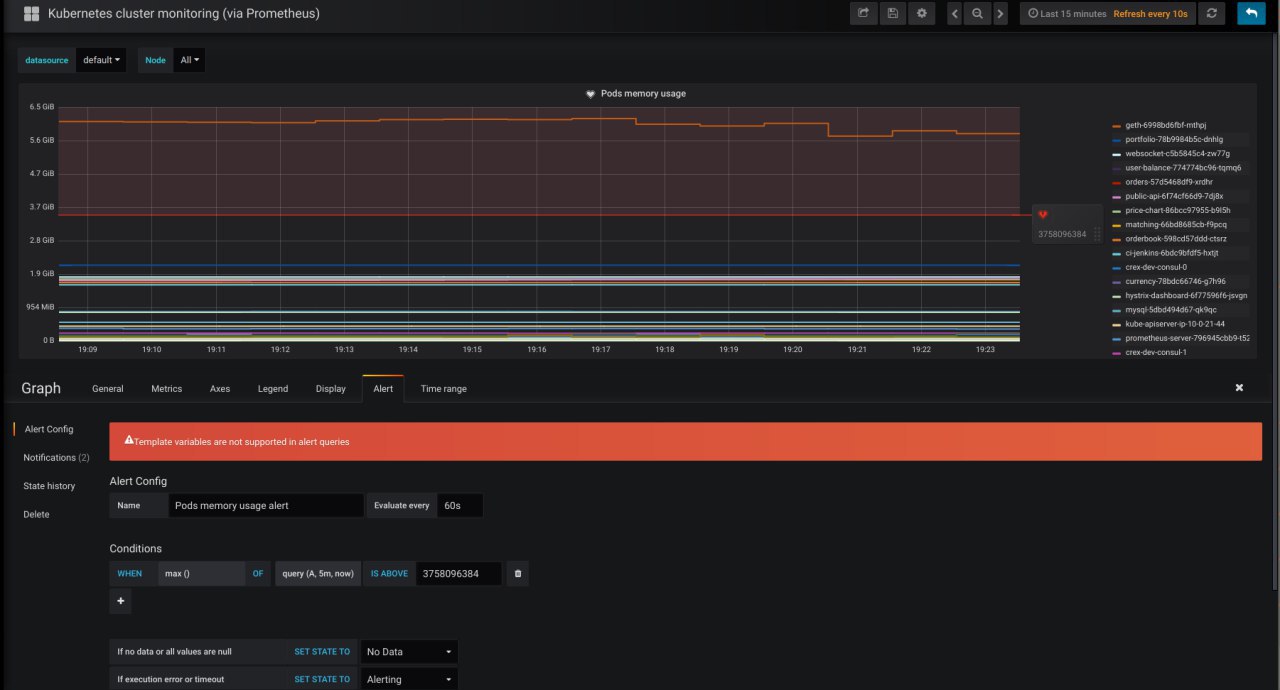
Task: Click the trash icon to delete condition
Action: [x=517, y=574]
